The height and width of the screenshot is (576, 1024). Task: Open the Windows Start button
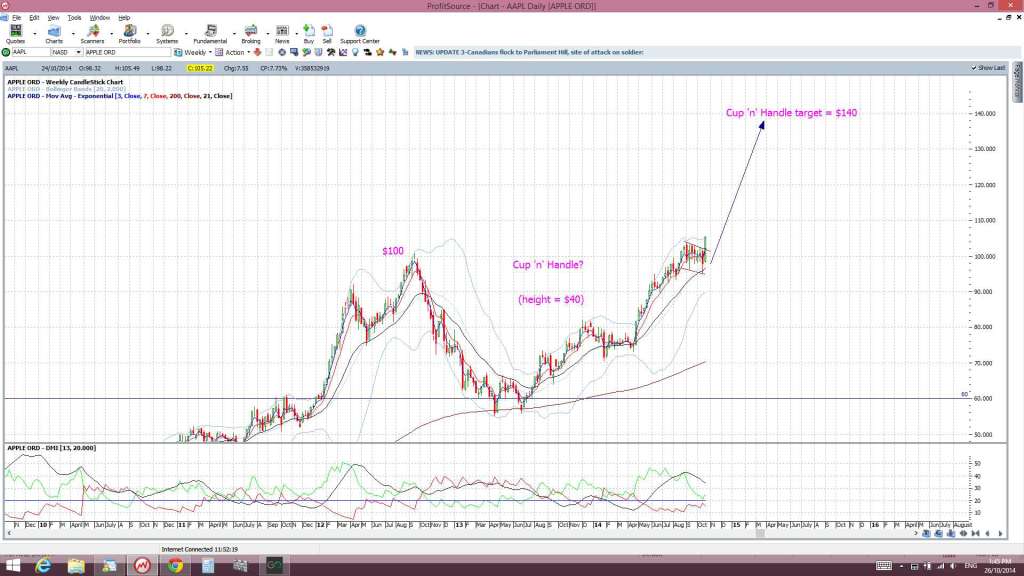[x=12, y=566]
